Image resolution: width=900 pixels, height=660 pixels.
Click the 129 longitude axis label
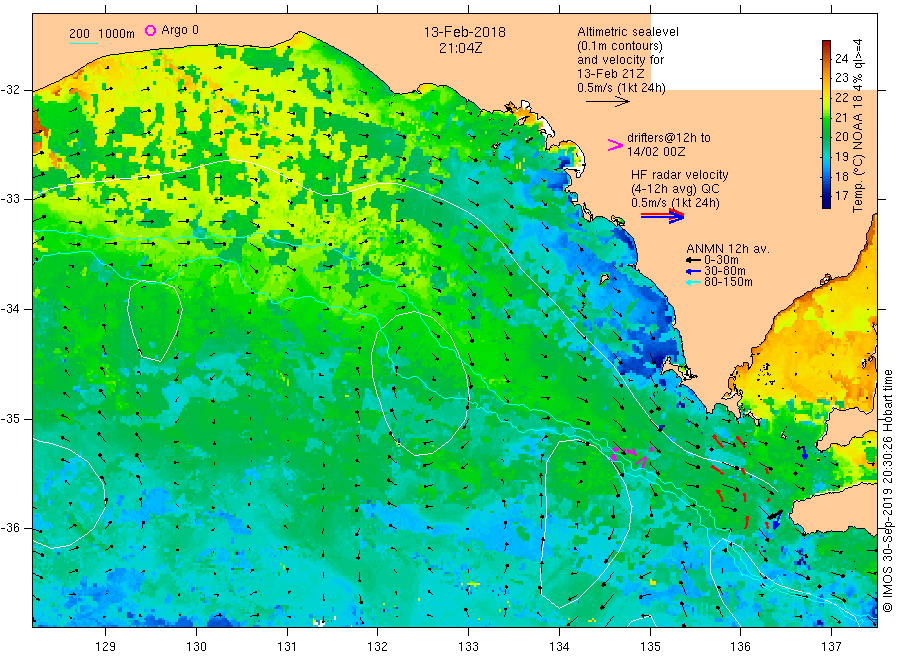tap(106, 647)
